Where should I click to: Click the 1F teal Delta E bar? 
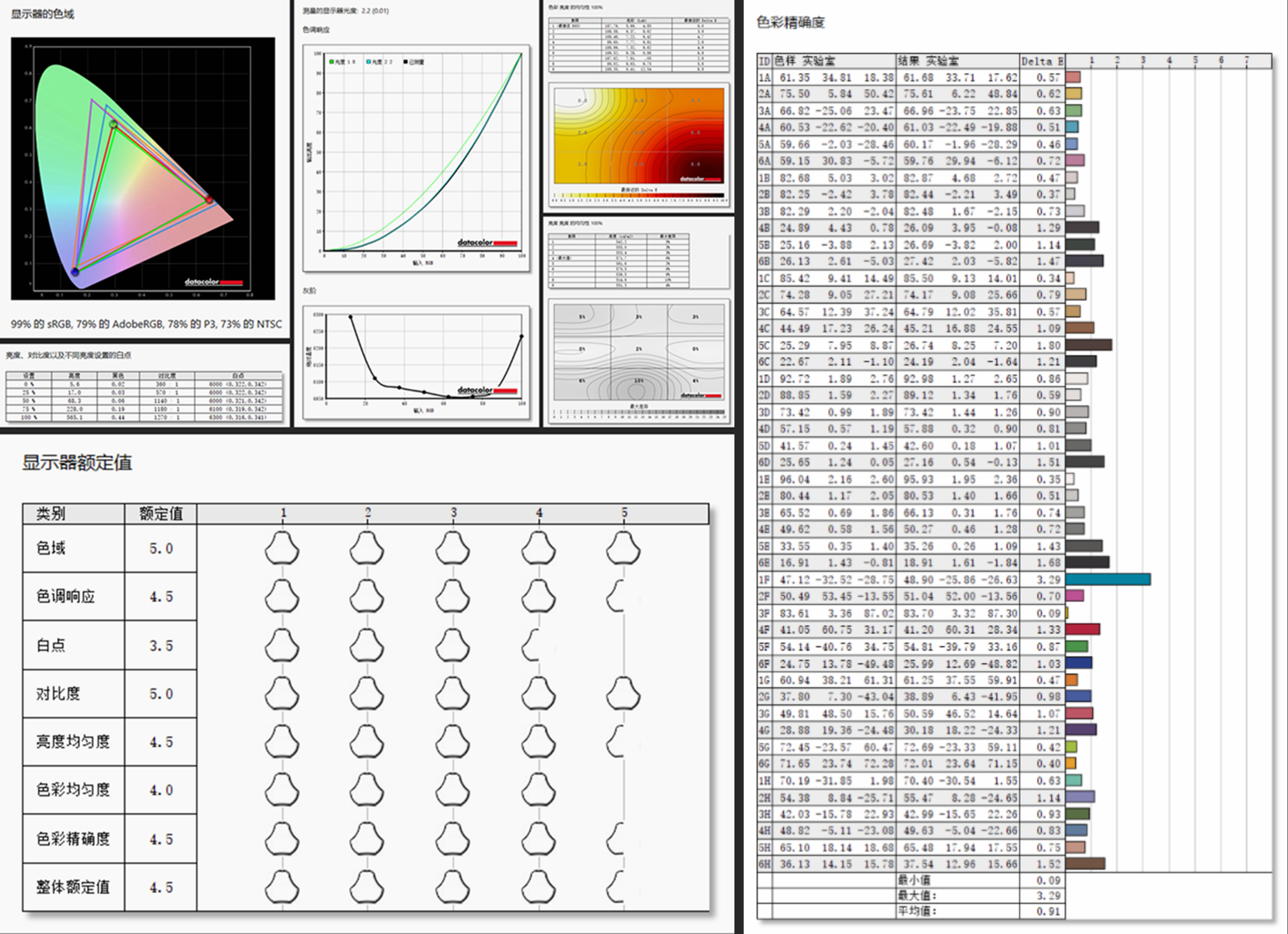click(x=1107, y=579)
